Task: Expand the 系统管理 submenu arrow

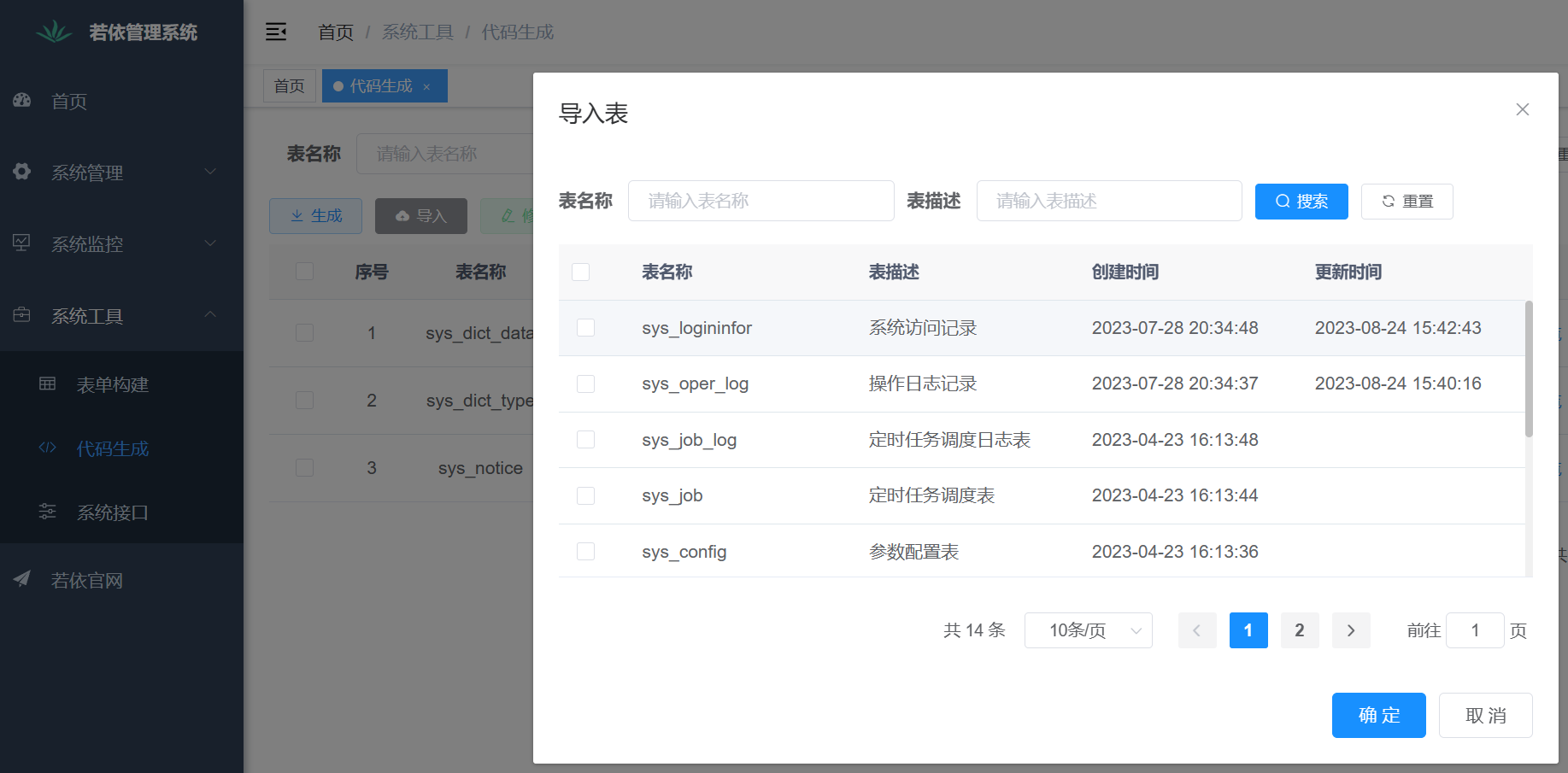Action: [210, 172]
